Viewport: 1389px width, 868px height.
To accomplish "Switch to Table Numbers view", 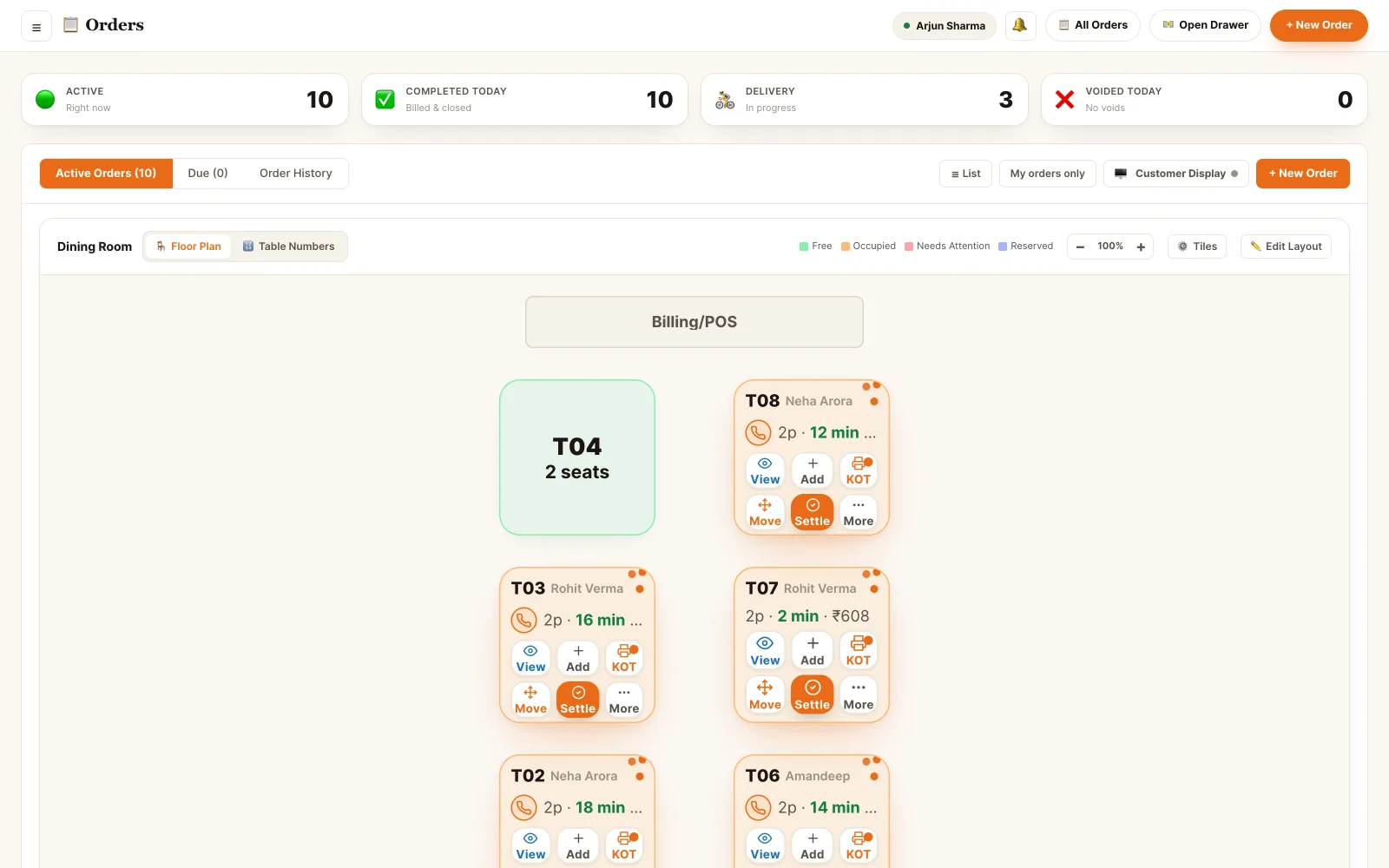I will click(x=288, y=247).
